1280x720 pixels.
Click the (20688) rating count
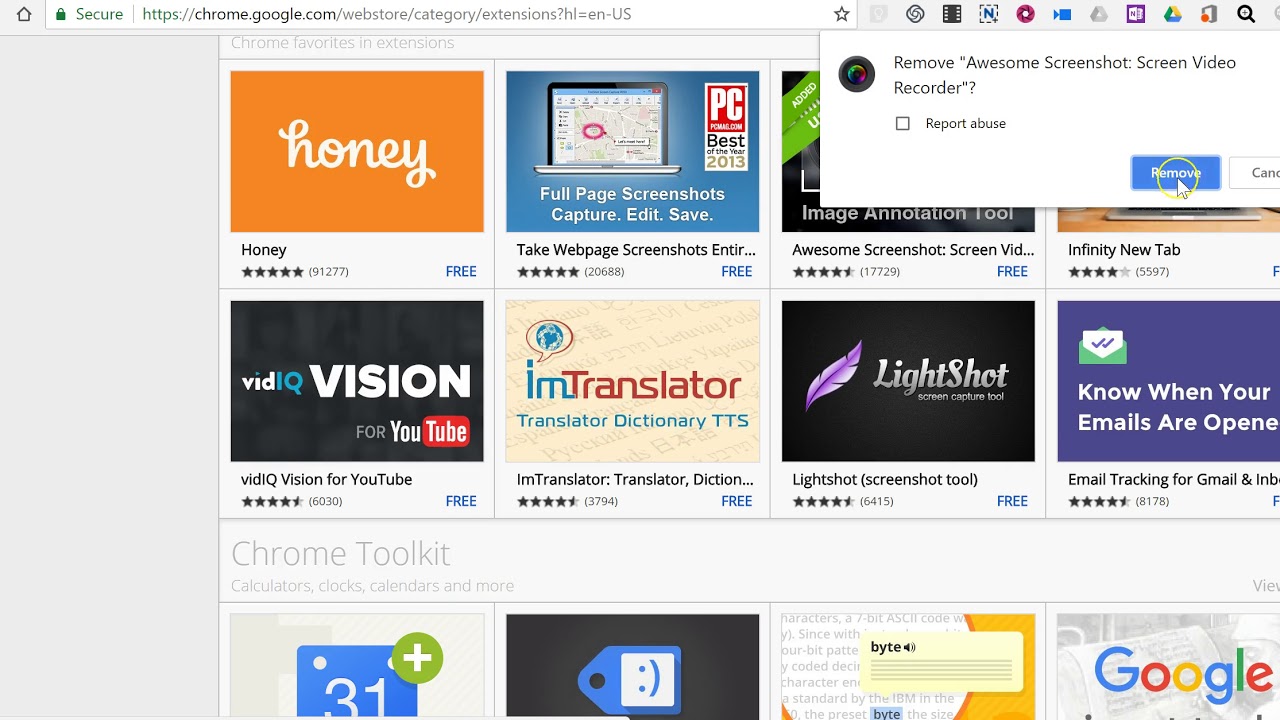click(604, 272)
